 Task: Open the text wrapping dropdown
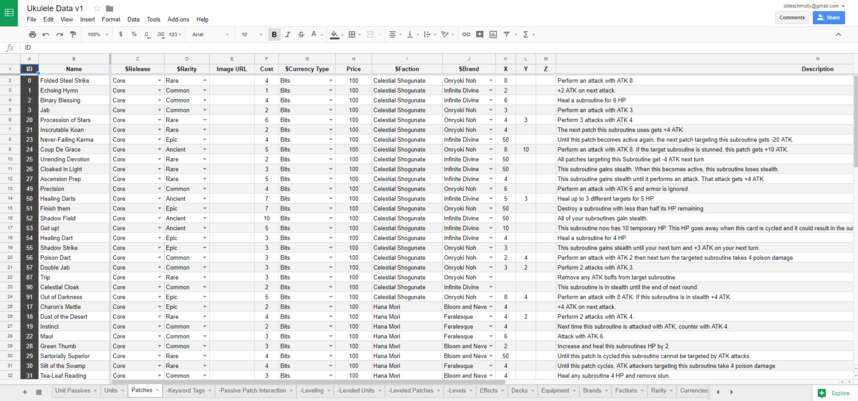429,34
